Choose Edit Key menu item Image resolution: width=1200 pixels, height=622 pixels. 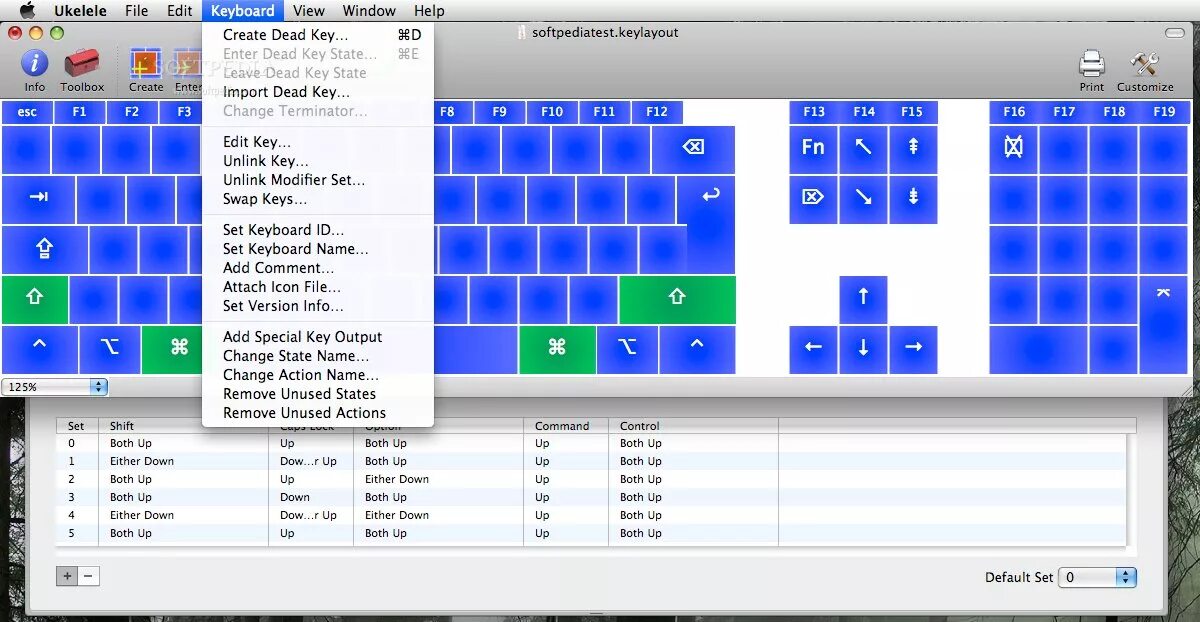point(318,142)
